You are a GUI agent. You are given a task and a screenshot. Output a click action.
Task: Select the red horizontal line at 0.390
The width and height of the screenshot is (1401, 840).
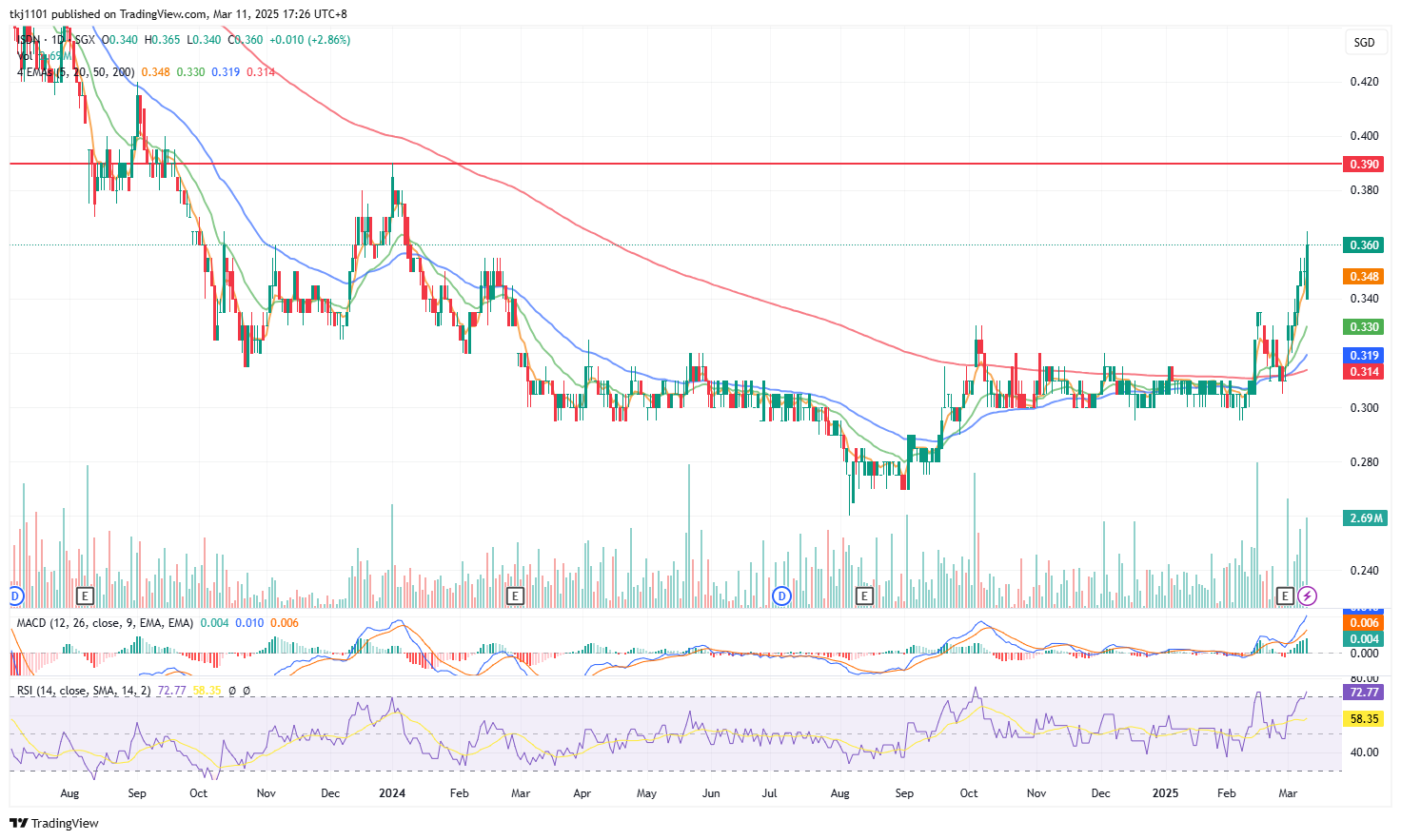(676, 164)
